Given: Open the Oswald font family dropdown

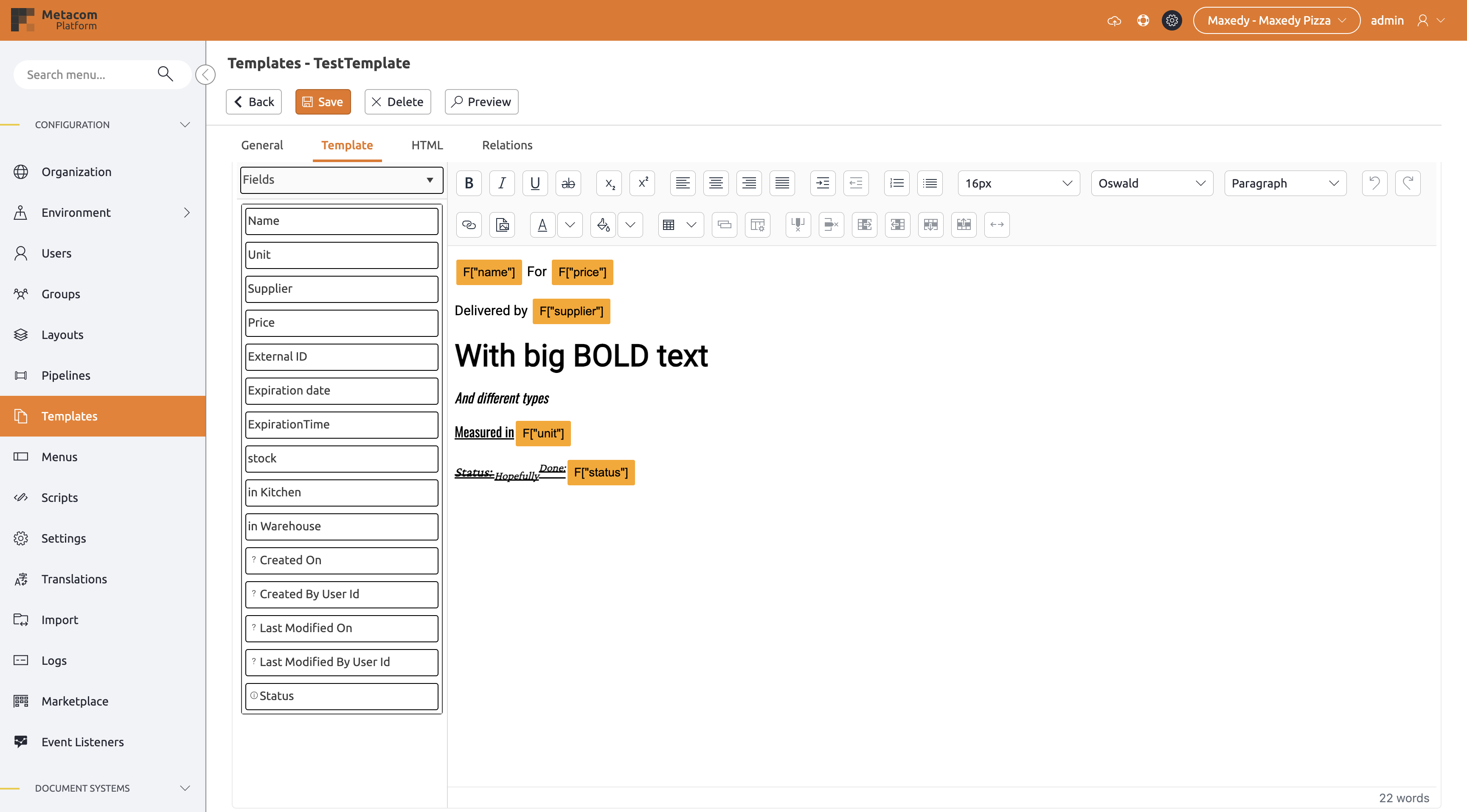Looking at the screenshot, I should coord(1152,183).
